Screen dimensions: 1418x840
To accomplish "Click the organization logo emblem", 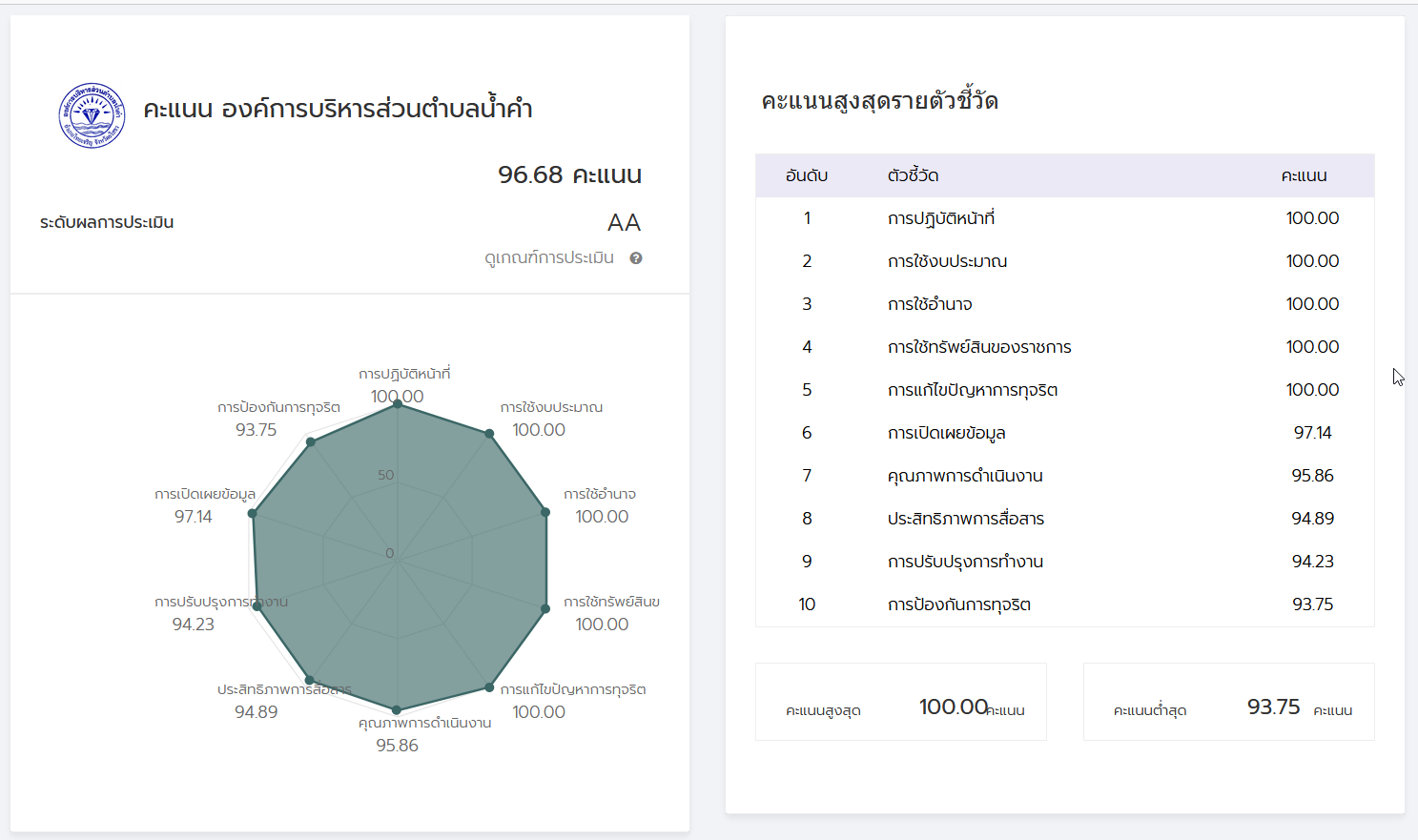I will tap(92, 115).
